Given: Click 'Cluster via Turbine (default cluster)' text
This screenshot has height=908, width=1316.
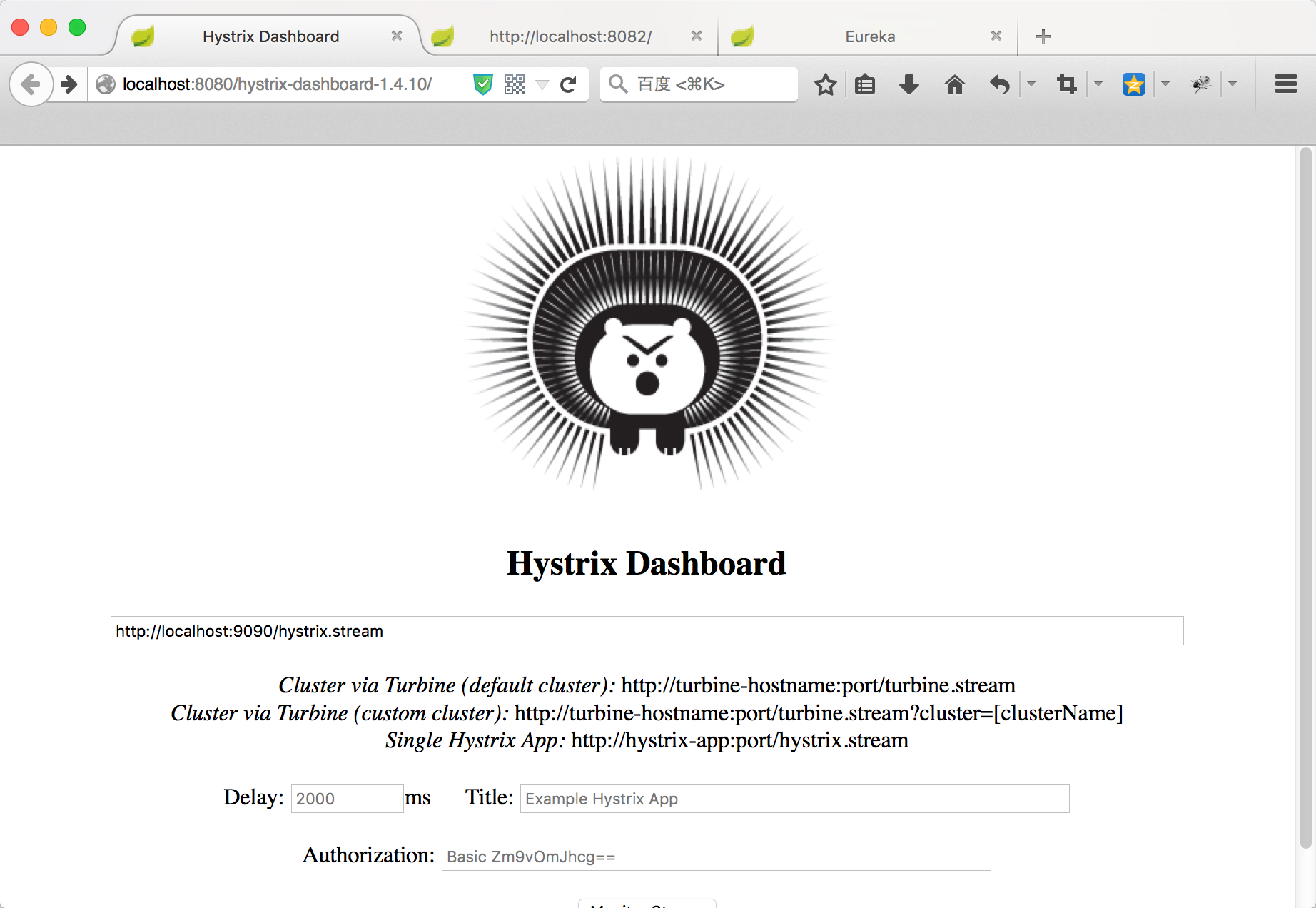Looking at the screenshot, I should click(x=447, y=685).
